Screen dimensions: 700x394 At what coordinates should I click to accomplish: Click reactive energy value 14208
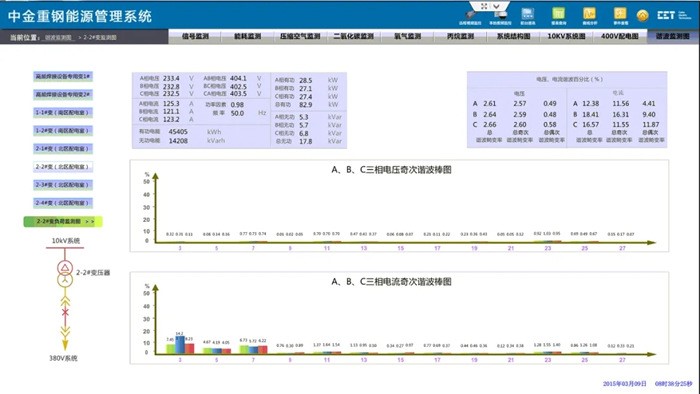pyautogui.click(x=178, y=141)
